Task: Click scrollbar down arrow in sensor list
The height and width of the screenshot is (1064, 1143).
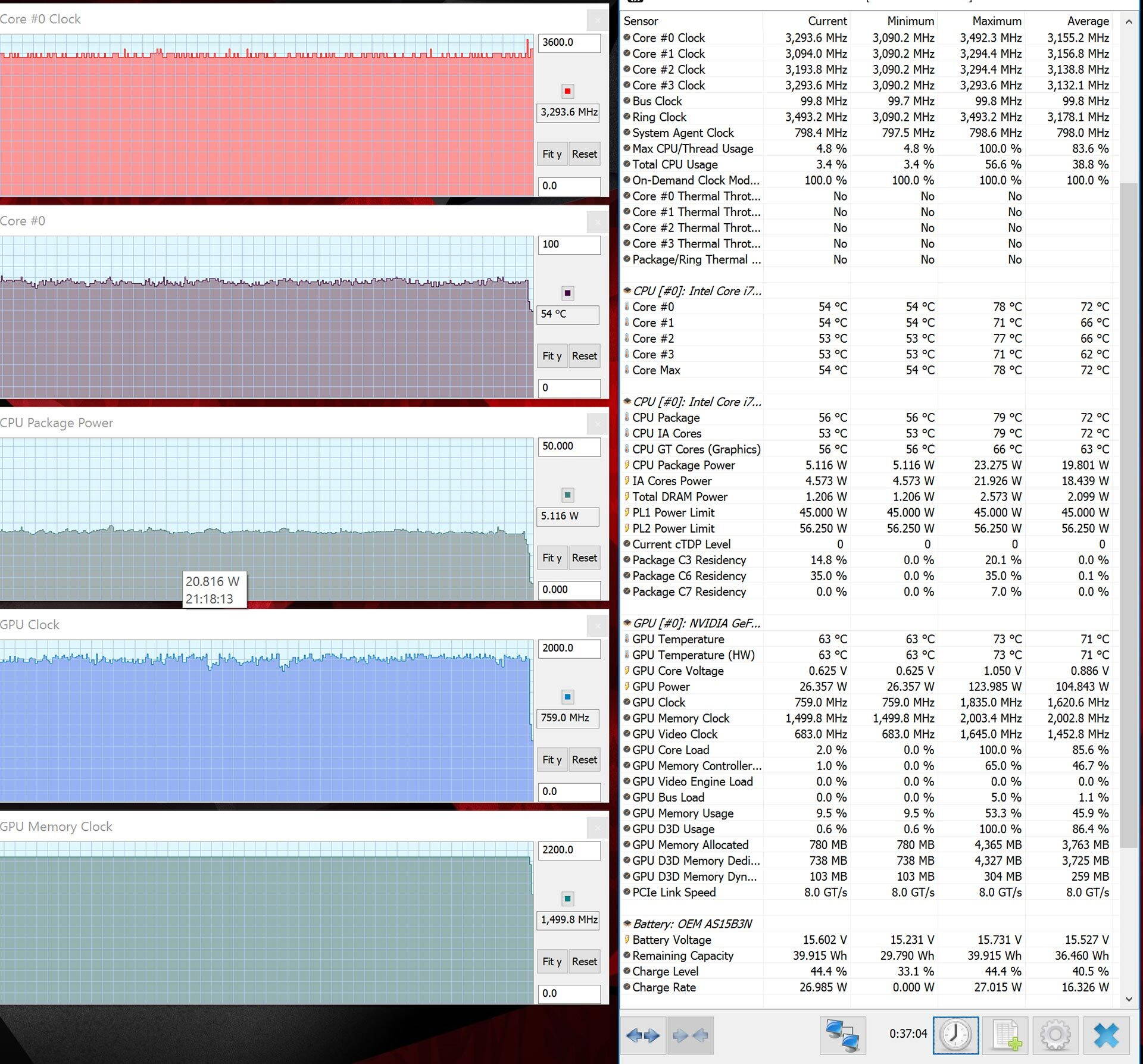Action: (x=1129, y=1000)
